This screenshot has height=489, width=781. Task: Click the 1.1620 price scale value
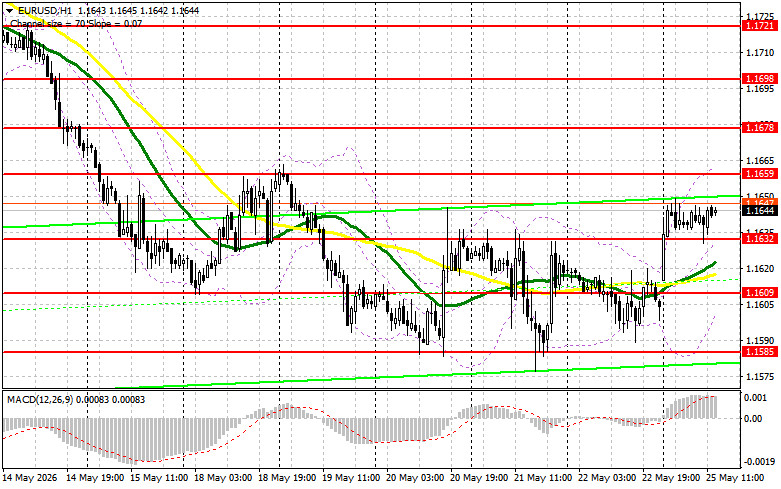pyautogui.click(x=761, y=269)
